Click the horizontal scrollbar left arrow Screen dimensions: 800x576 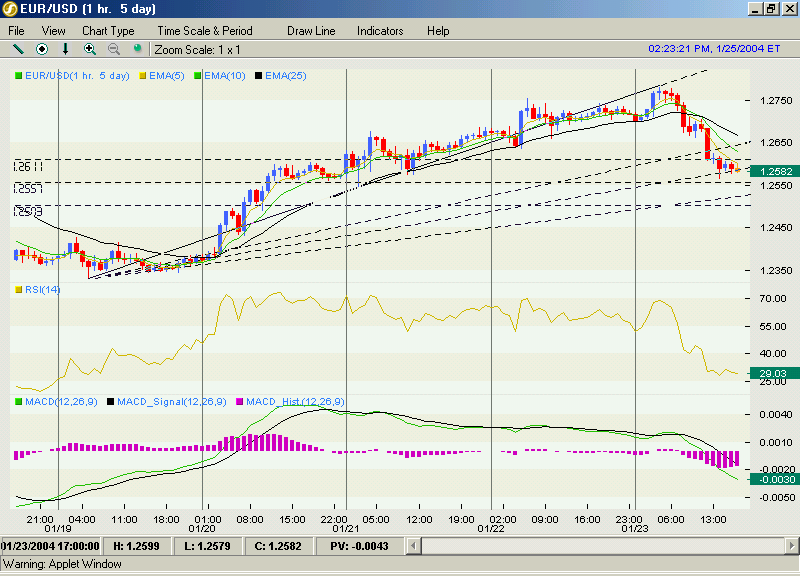[414, 546]
